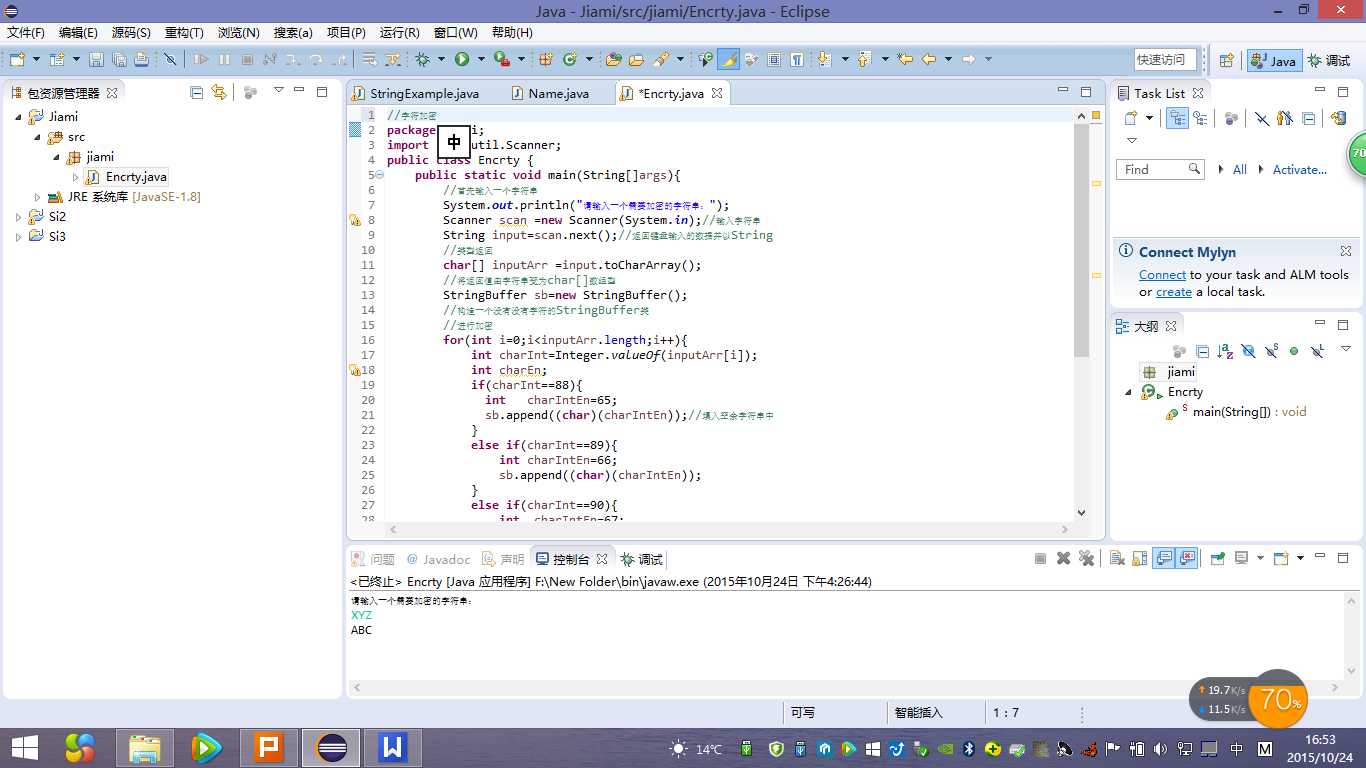This screenshot has width=1366, height=768.
Task: Click the Save icon in the toolbar
Action: tap(96, 60)
